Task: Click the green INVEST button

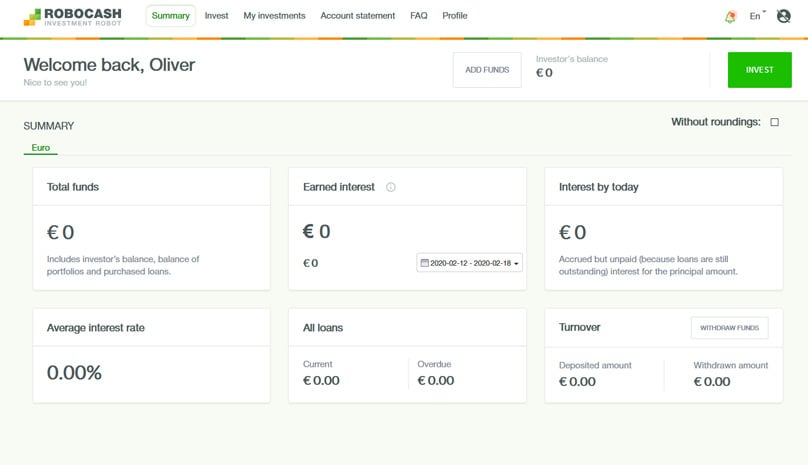Action: [760, 70]
